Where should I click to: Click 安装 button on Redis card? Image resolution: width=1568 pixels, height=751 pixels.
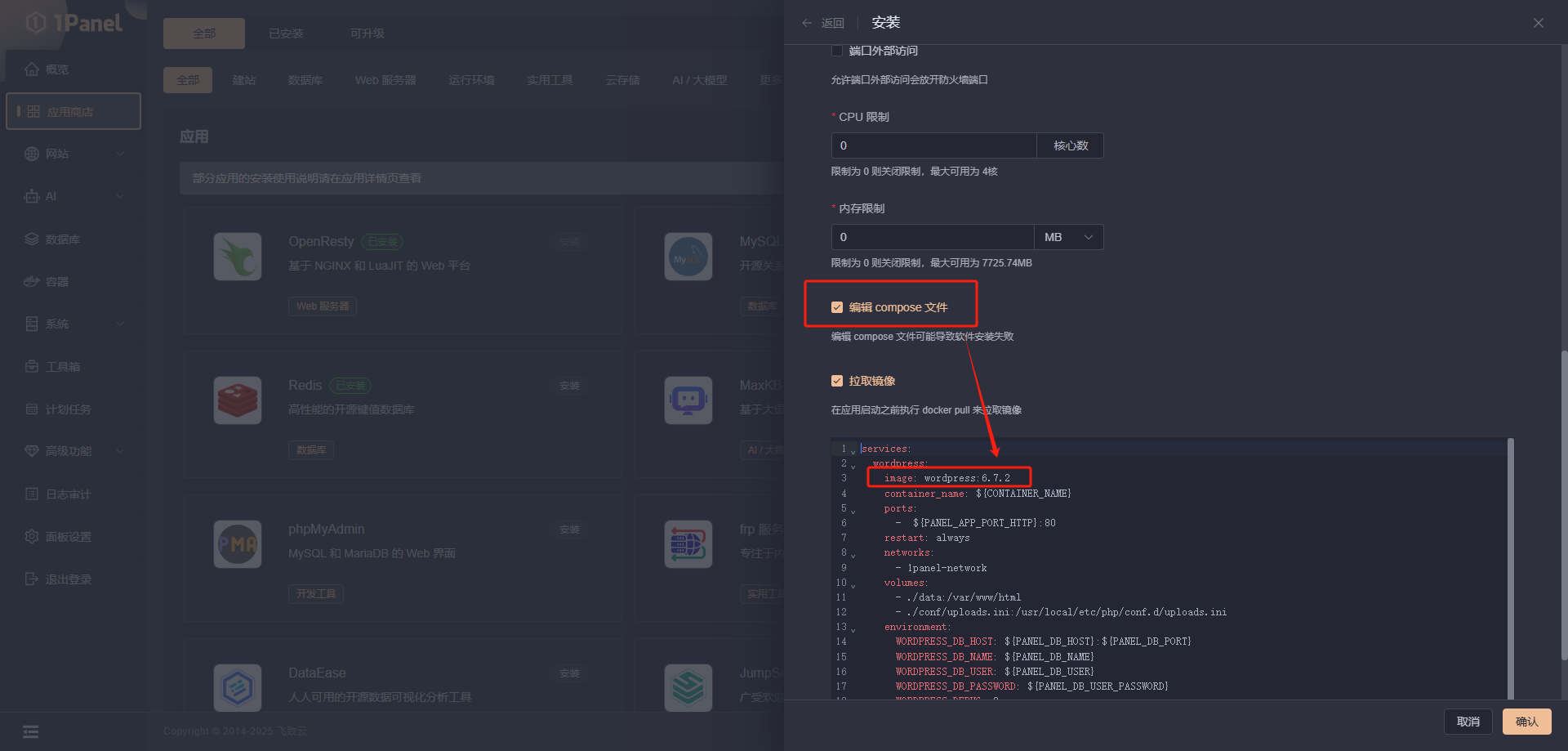click(x=569, y=386)
